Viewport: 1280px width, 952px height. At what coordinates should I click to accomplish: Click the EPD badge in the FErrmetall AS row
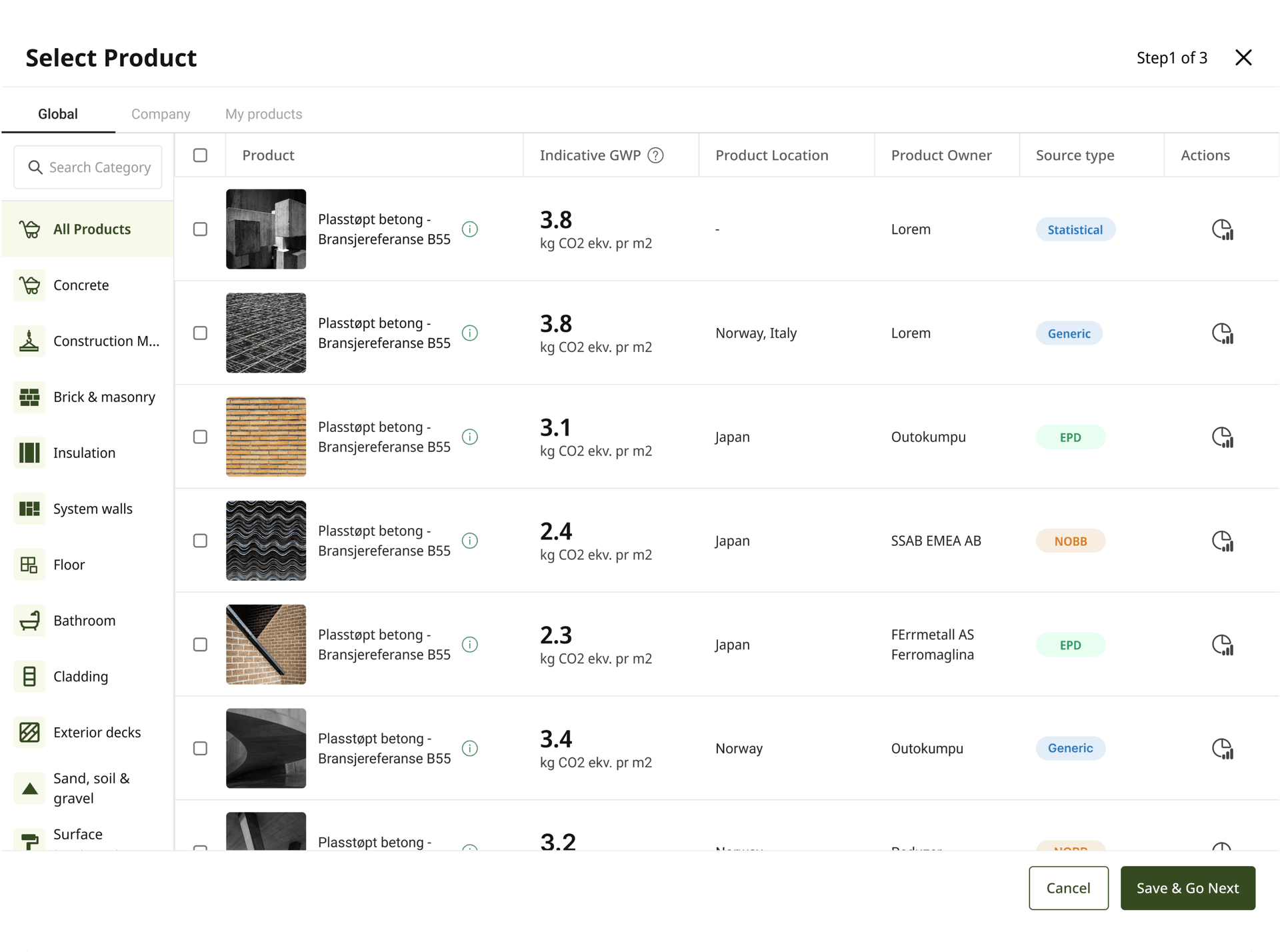1070,645
